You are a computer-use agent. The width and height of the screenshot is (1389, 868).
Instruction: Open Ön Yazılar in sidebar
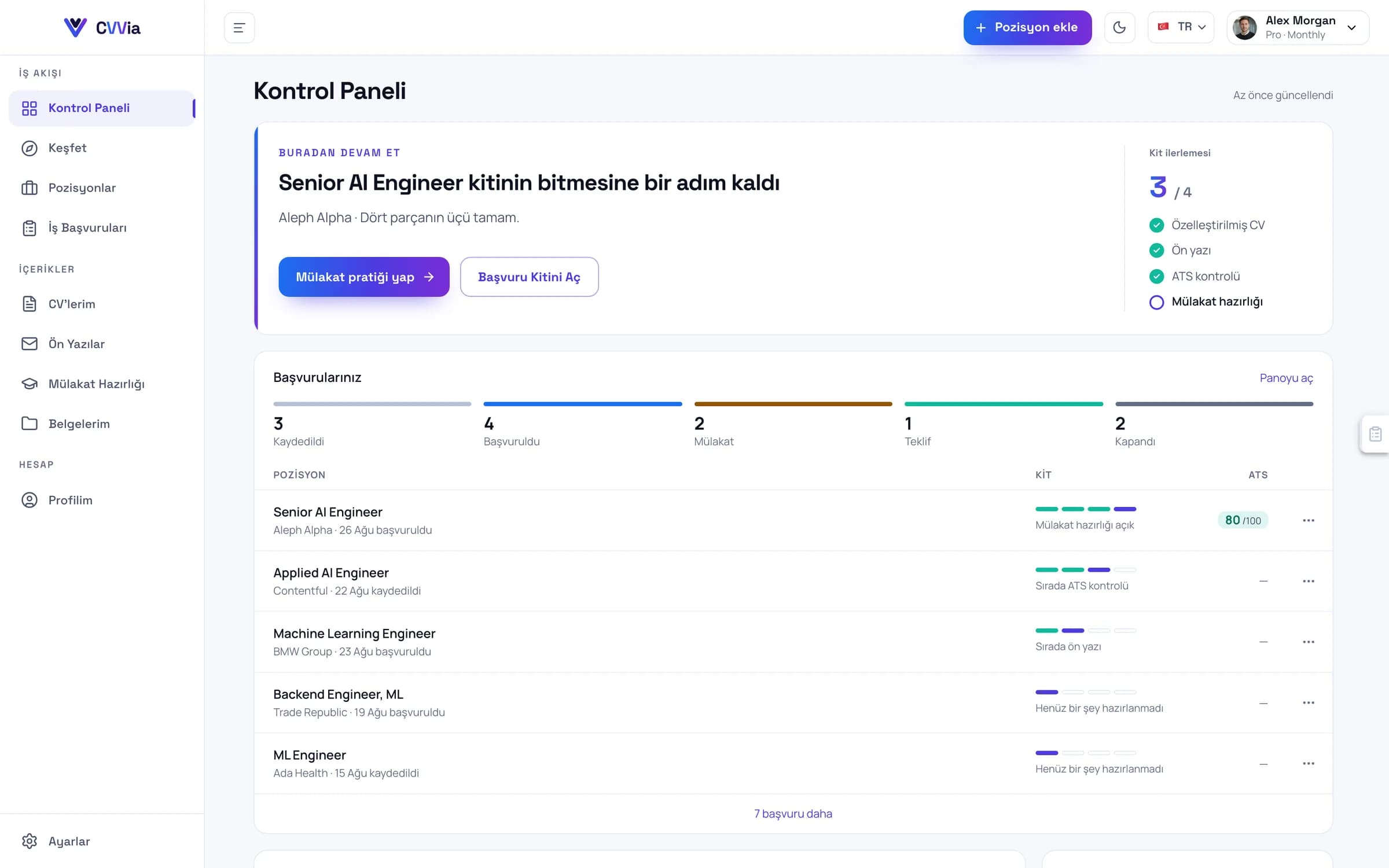click(102, 344)
